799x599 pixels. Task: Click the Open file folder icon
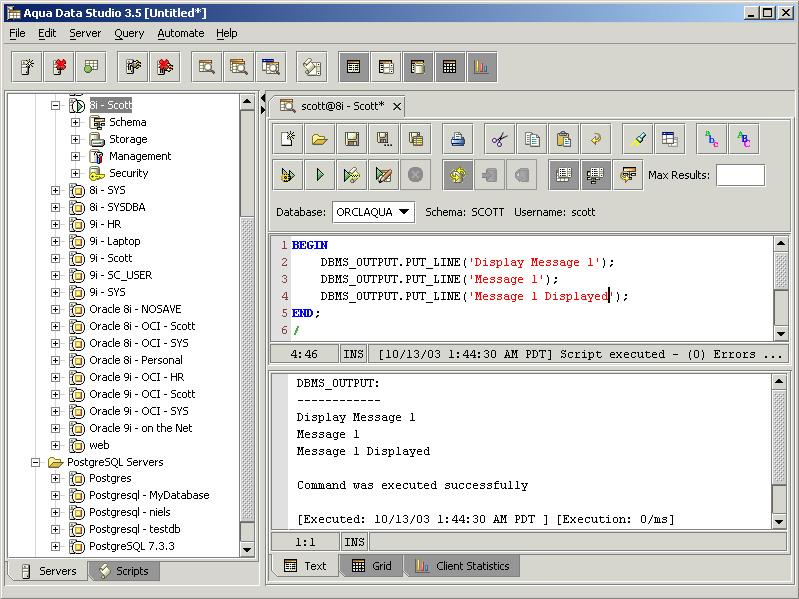tap(320, 139)
